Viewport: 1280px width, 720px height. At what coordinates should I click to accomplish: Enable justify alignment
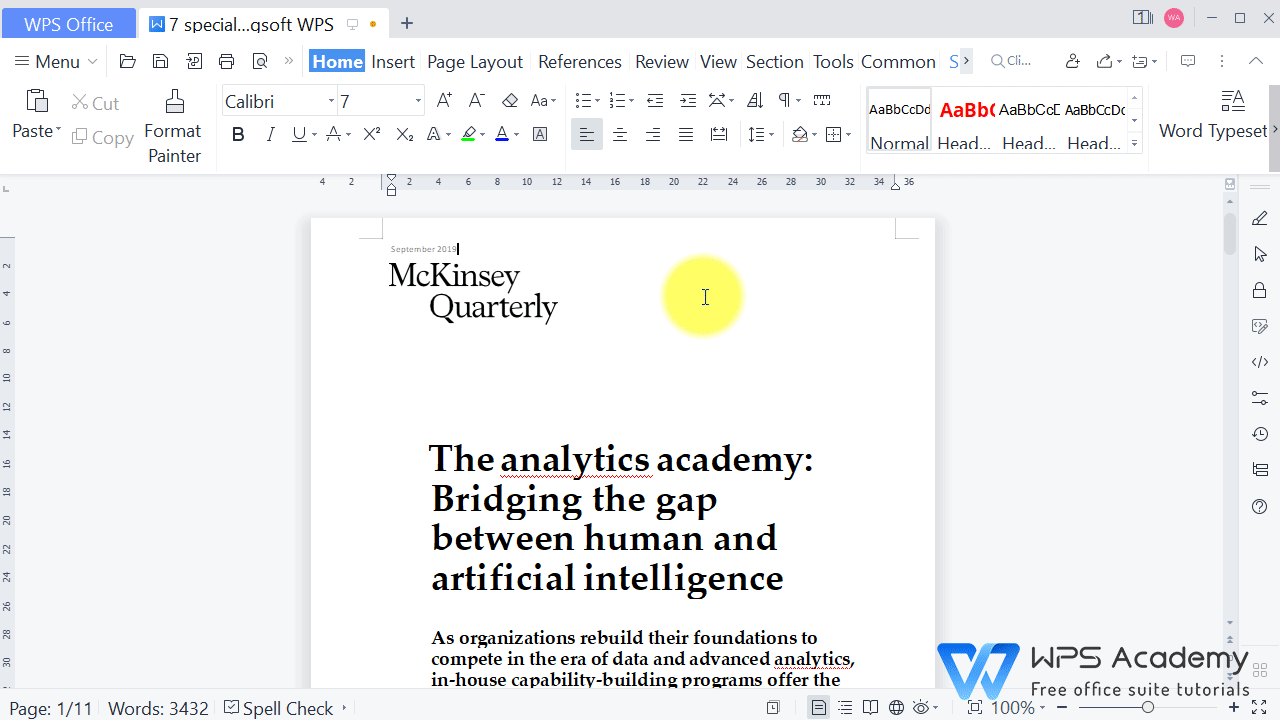686,134
